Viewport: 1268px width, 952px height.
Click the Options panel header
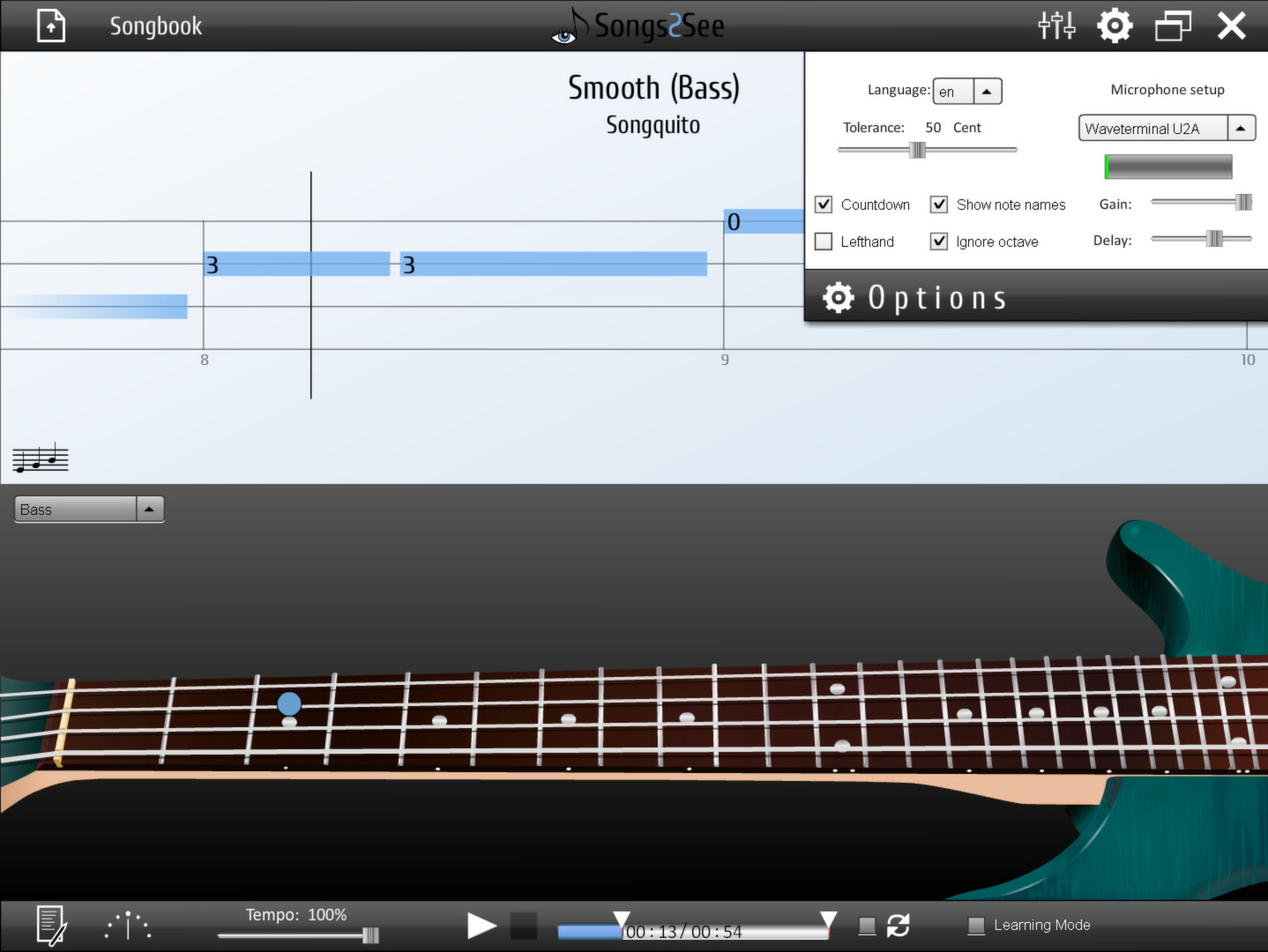click(x=914, y=297)
